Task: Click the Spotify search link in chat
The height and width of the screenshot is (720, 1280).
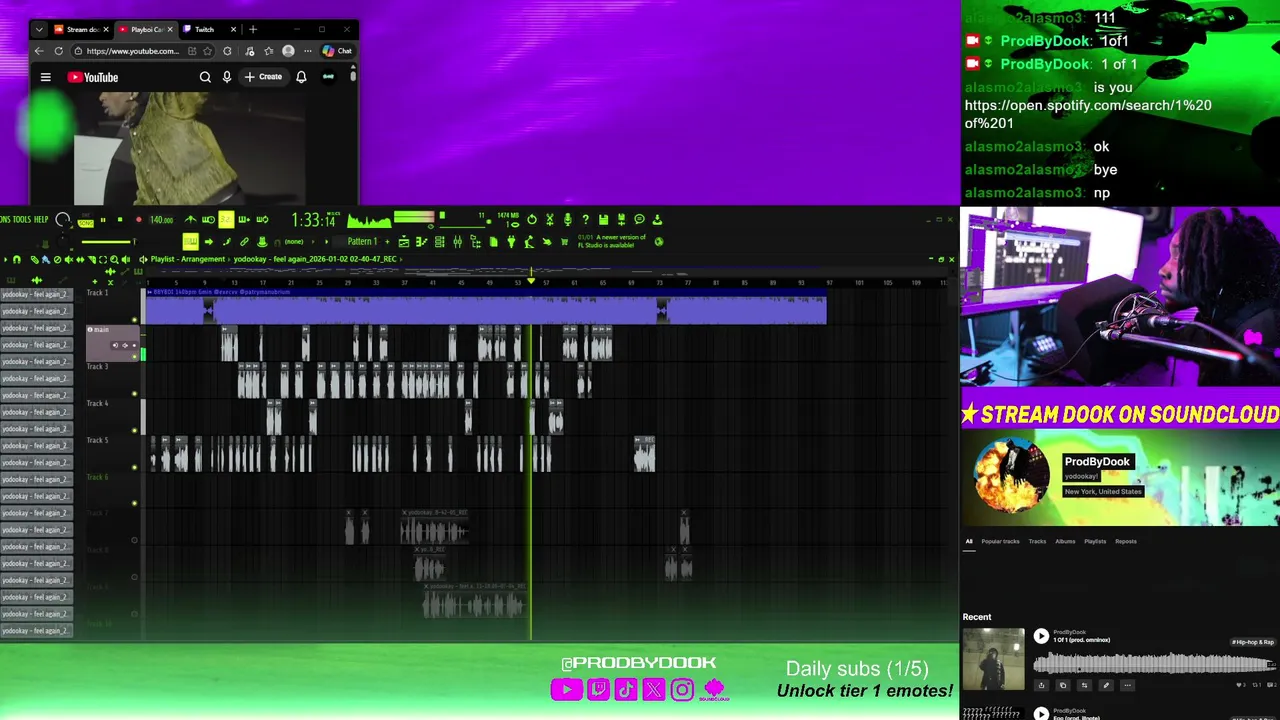Action: 1088,114
